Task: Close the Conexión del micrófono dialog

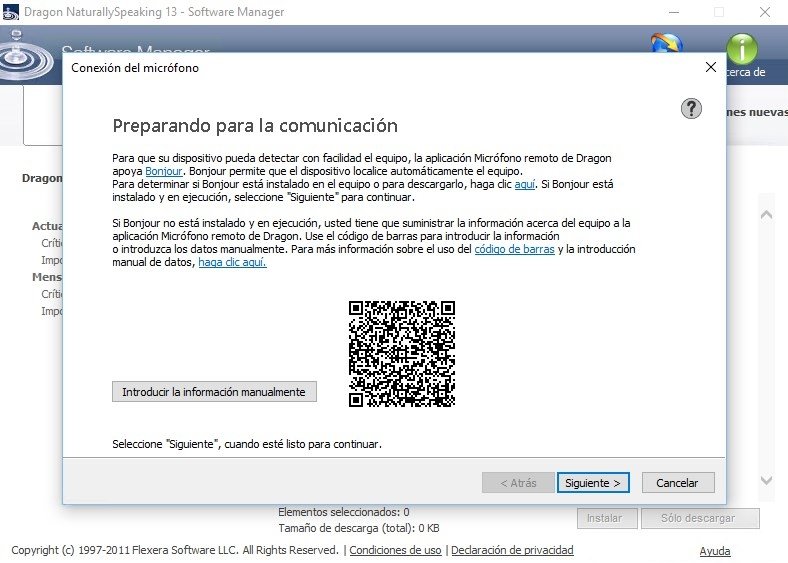Action: click(x=711, y=67)
